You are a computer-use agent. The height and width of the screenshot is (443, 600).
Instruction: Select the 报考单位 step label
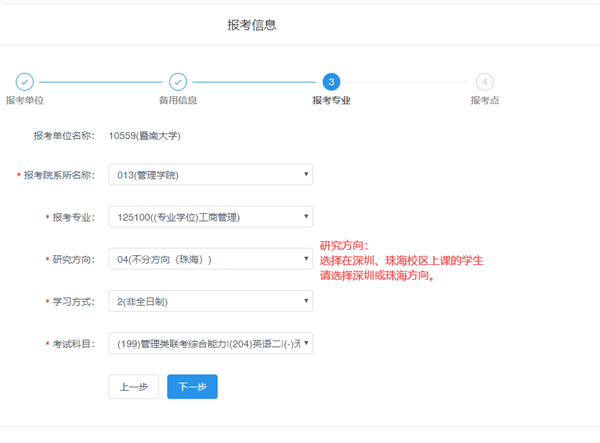click(24, 100)
